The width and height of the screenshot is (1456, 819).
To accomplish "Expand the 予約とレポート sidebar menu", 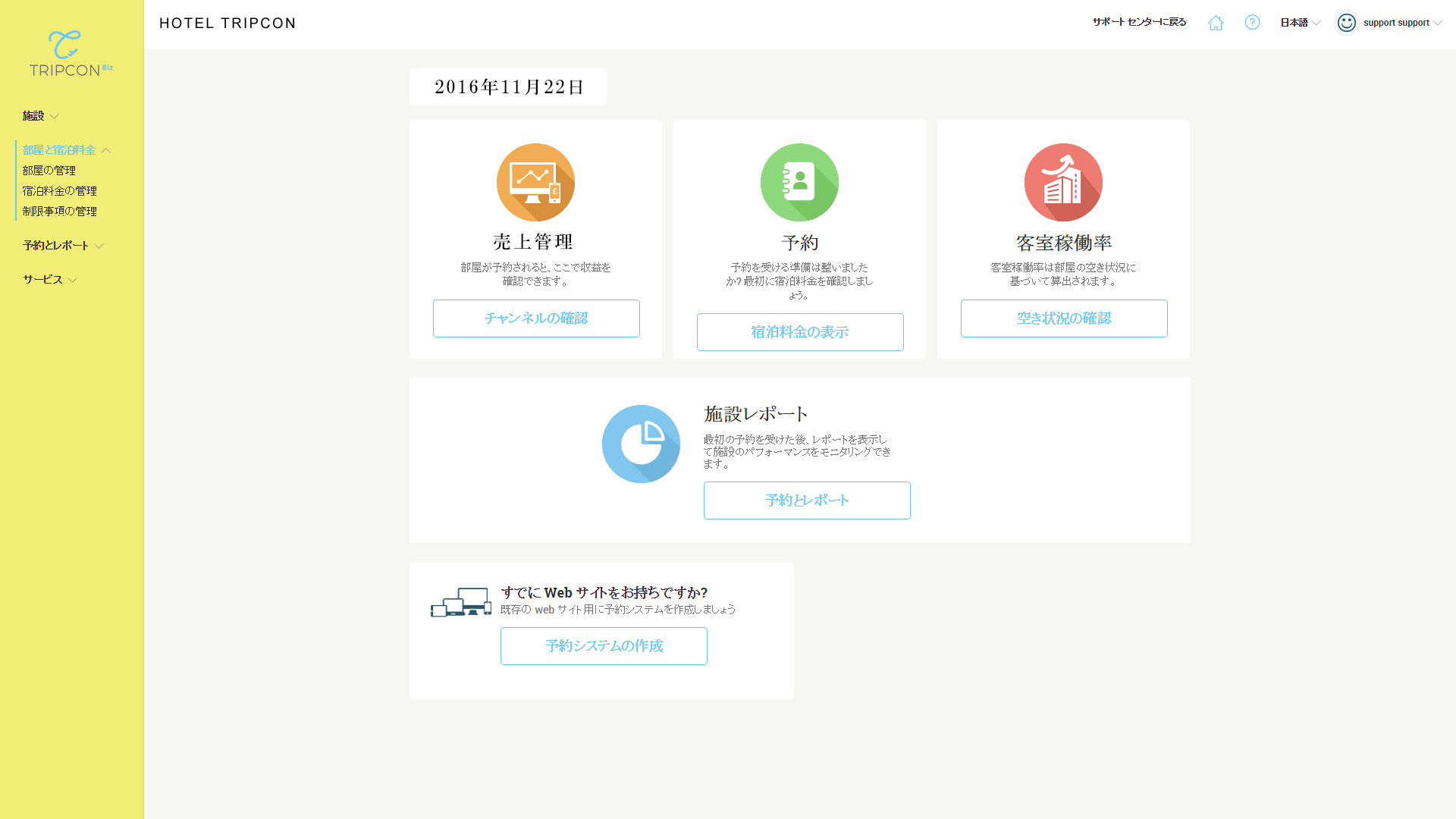I will (63, 246).
